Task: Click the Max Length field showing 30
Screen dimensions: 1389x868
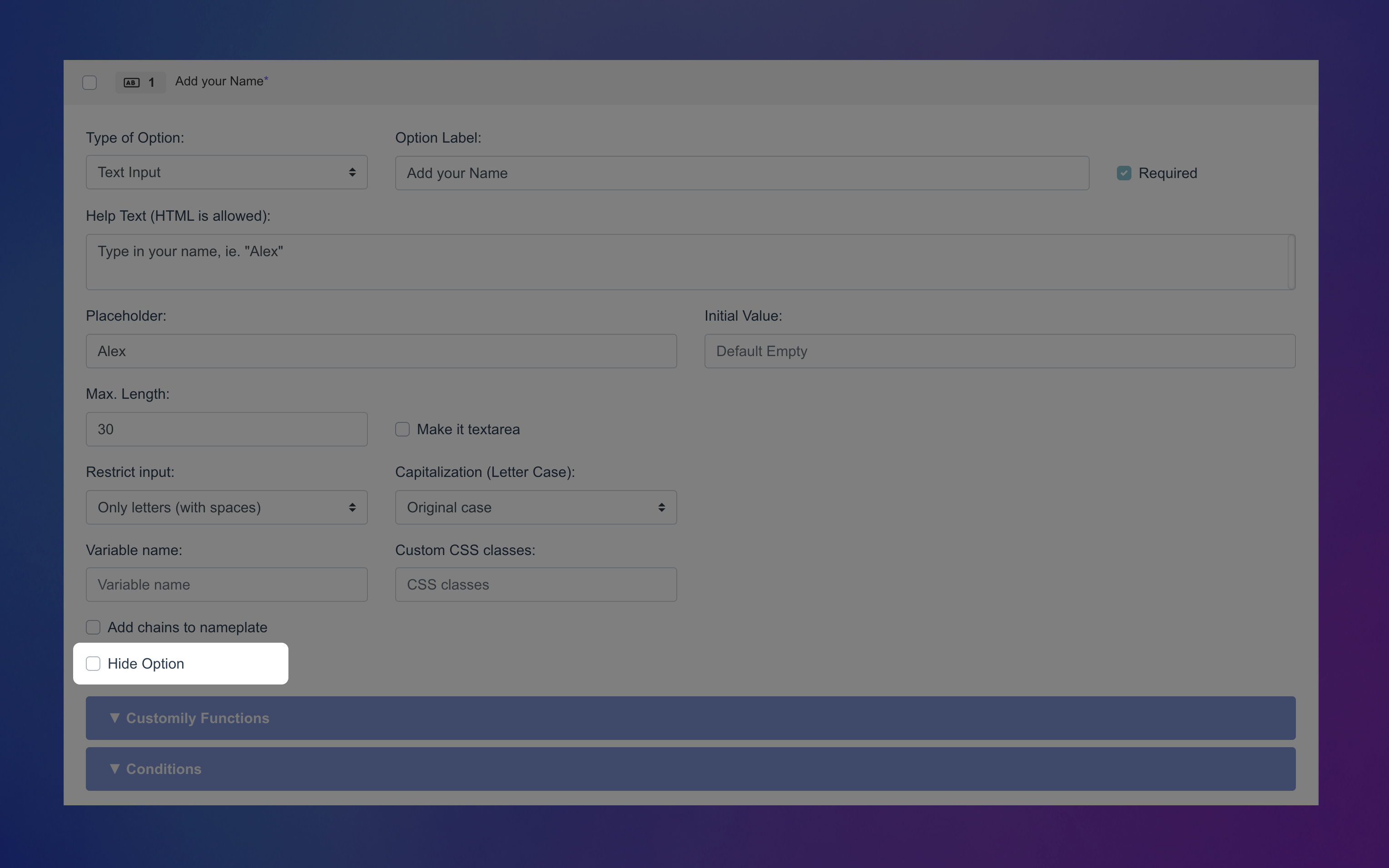Action: pyautogui.click(x=226, y=429)
